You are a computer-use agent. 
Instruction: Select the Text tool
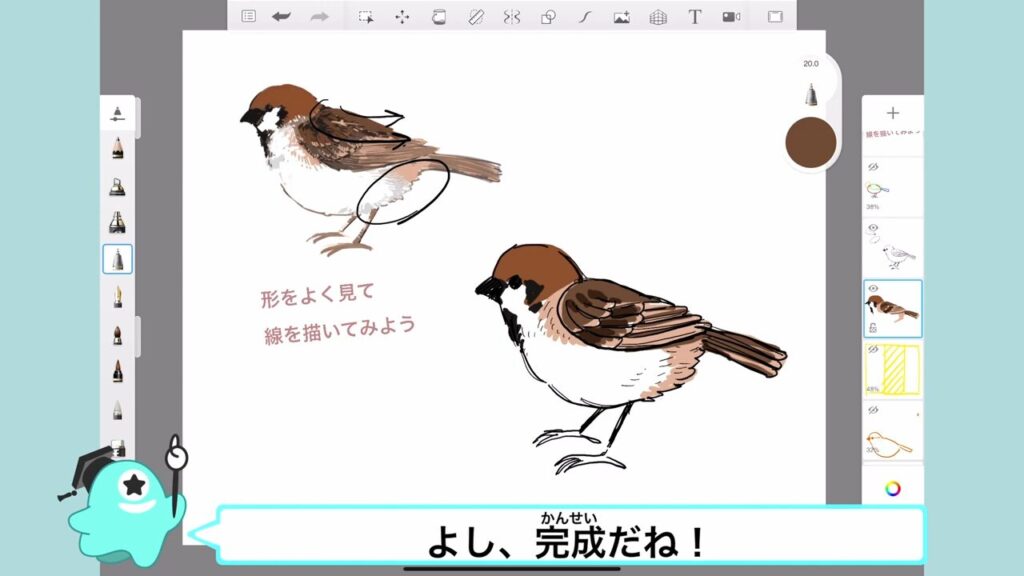click(x=694, y=16)
